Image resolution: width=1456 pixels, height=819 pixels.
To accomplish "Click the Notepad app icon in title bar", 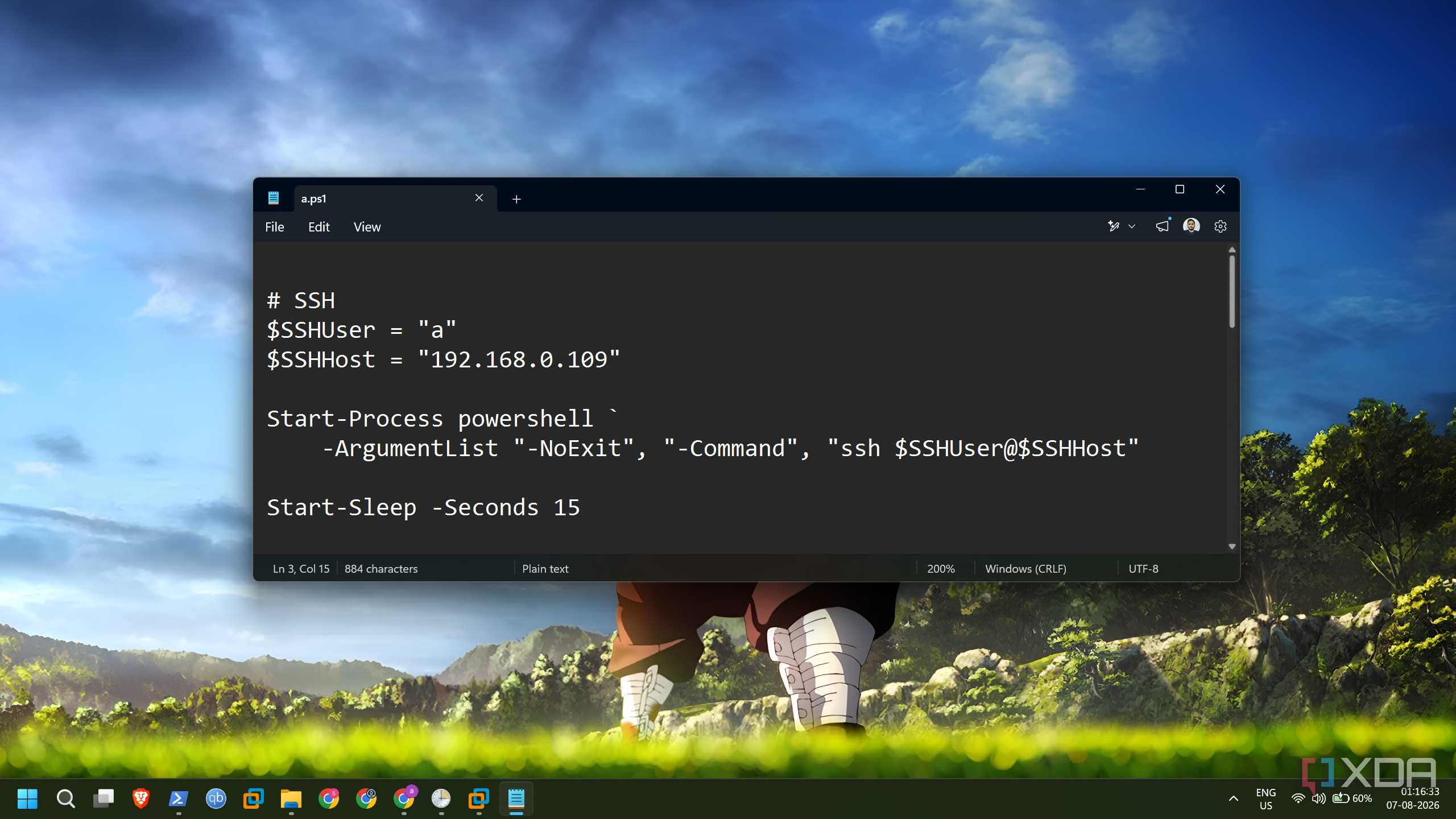I will [x=273, y=198].
